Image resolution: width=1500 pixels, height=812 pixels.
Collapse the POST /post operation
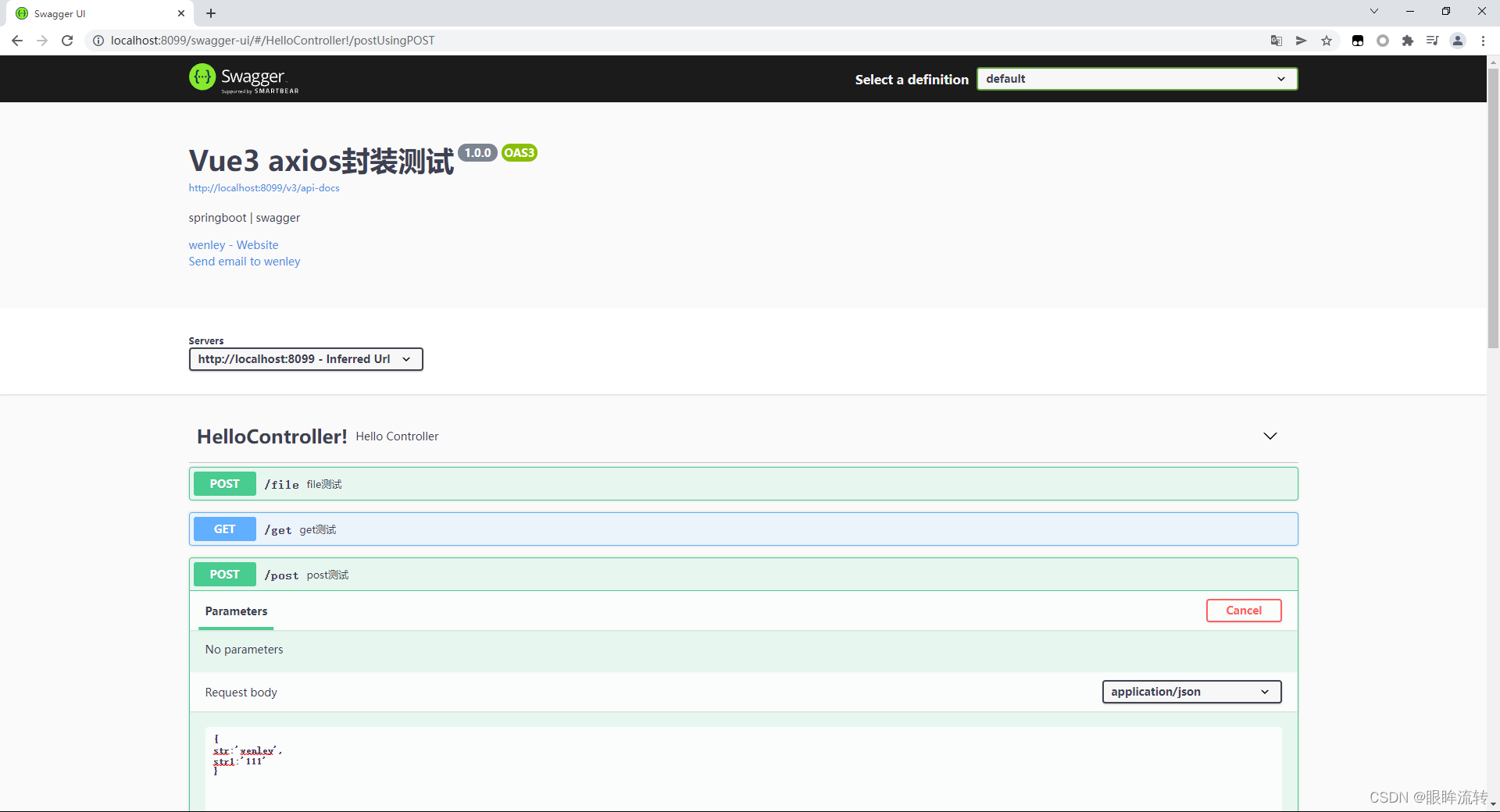pyautogui.click(x=743, y=575)
